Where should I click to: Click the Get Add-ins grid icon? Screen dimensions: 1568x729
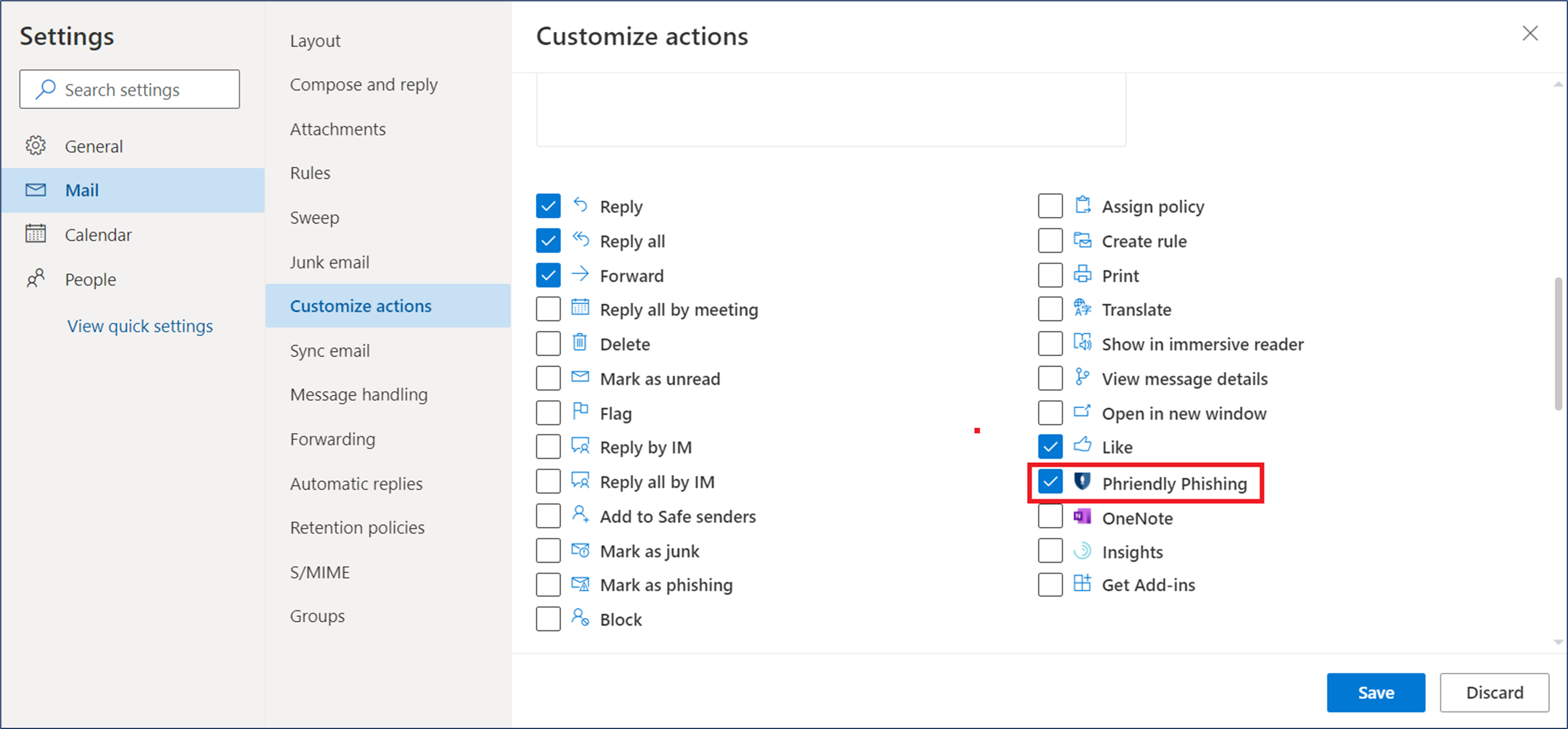1082,584
